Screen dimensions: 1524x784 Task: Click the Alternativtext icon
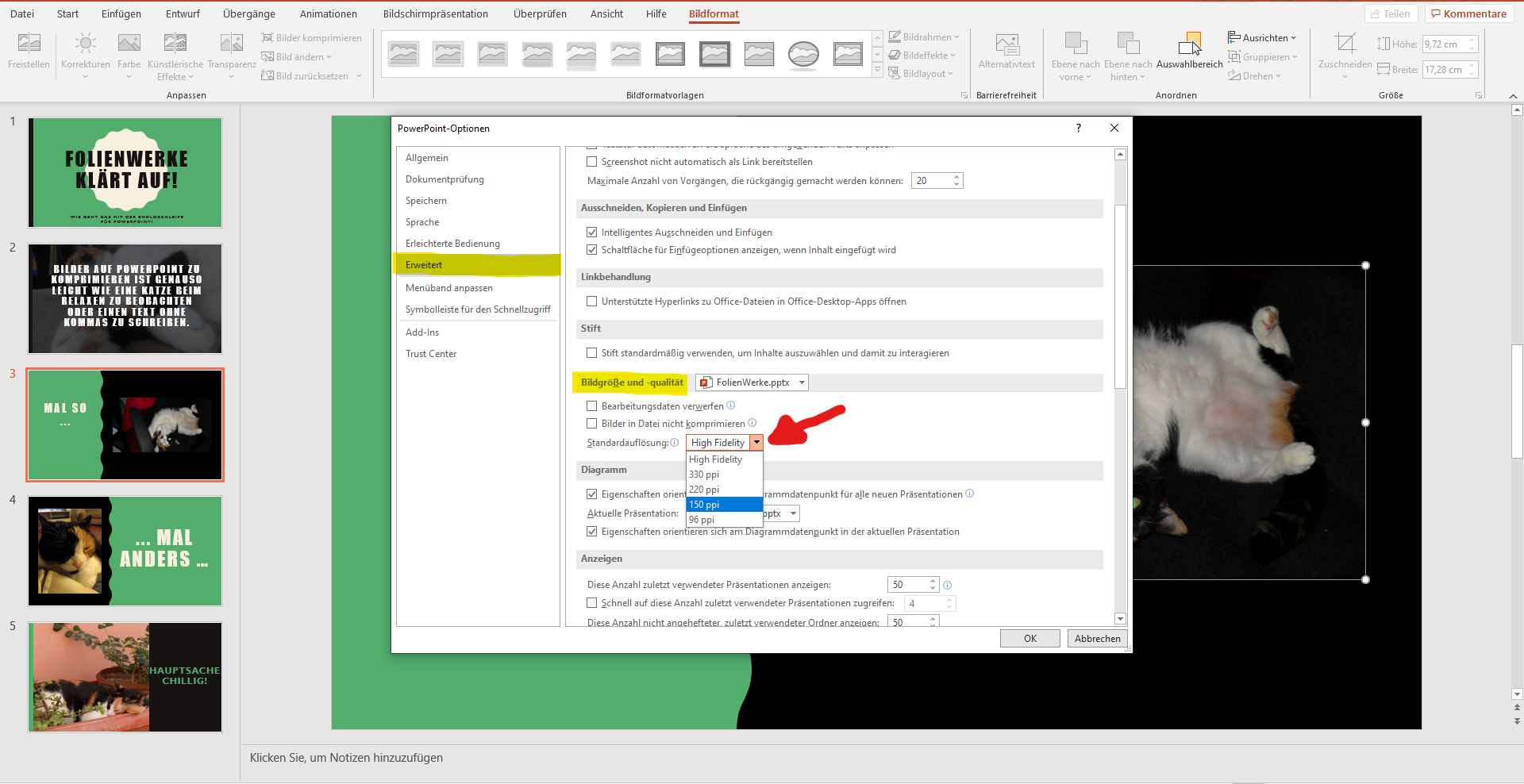coord(1006,44)
